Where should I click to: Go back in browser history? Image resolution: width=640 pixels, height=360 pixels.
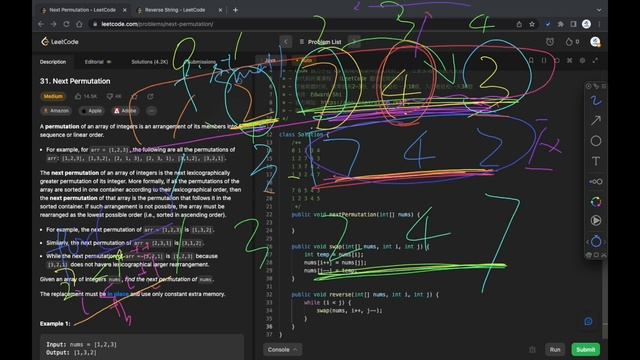(x=41, y=24)
